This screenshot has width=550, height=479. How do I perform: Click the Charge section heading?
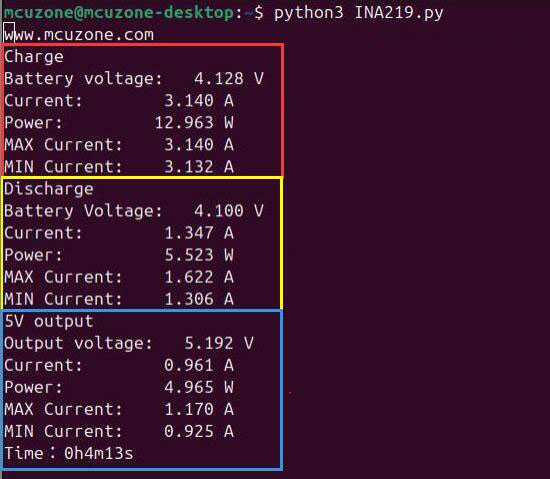click(34, 57)
